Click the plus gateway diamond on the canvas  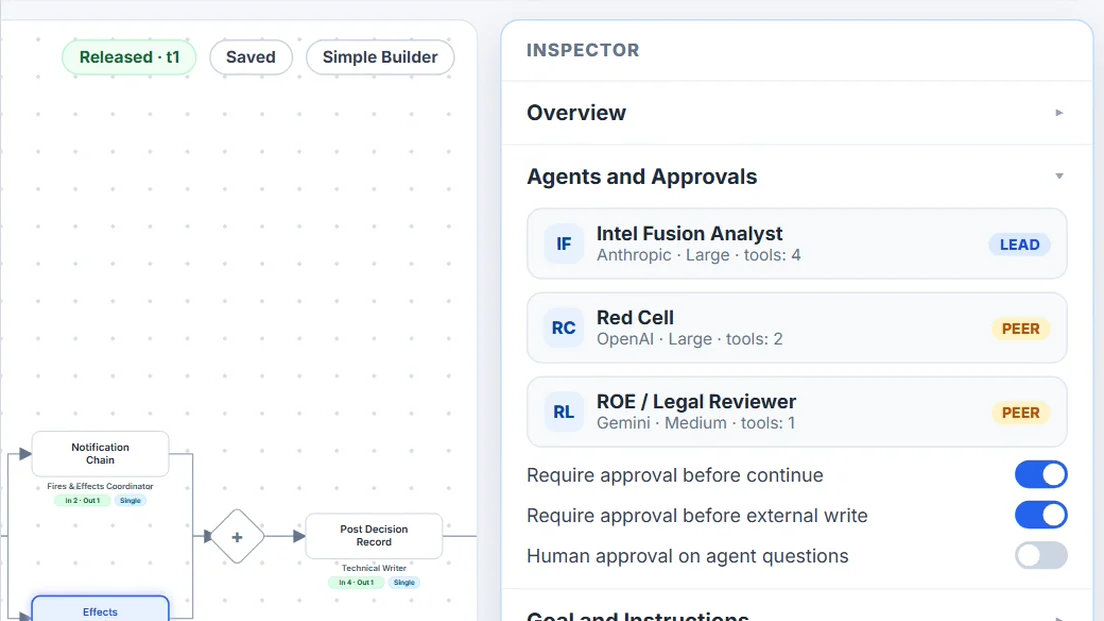pyautogui.click(x=237, y=537)
